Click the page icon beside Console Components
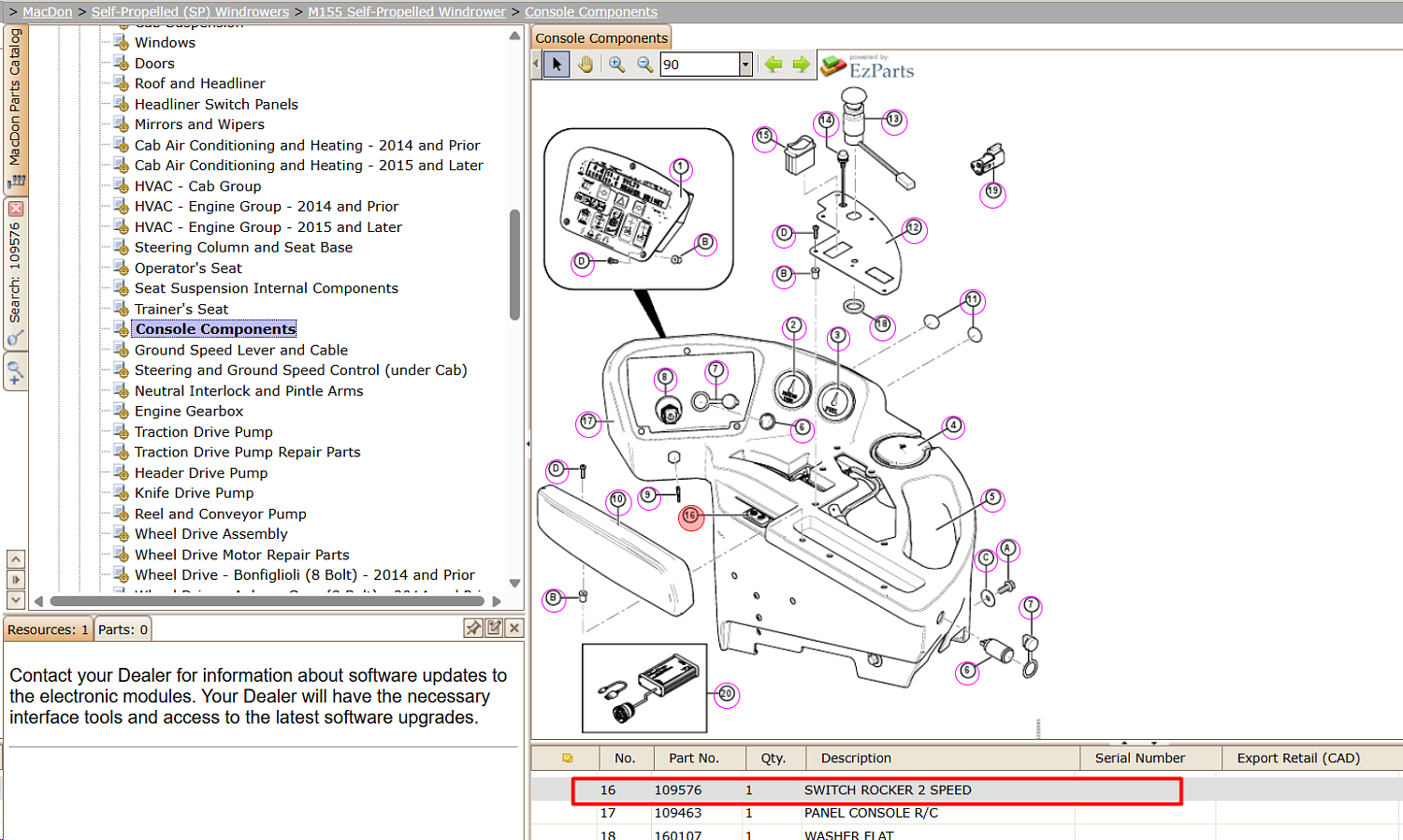 coord(121,328)
